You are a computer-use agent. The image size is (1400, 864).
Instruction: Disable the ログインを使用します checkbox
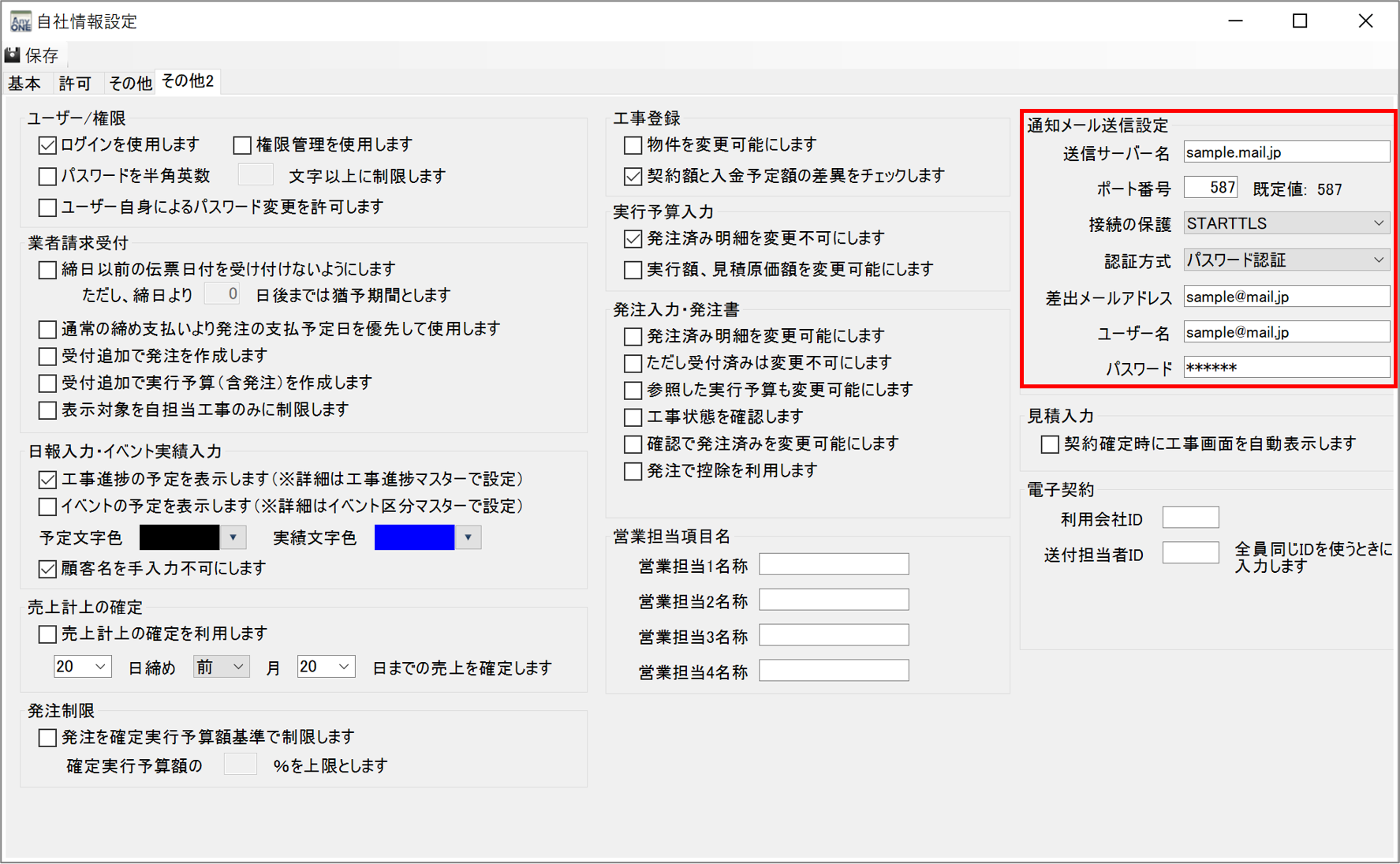[48, 145]
